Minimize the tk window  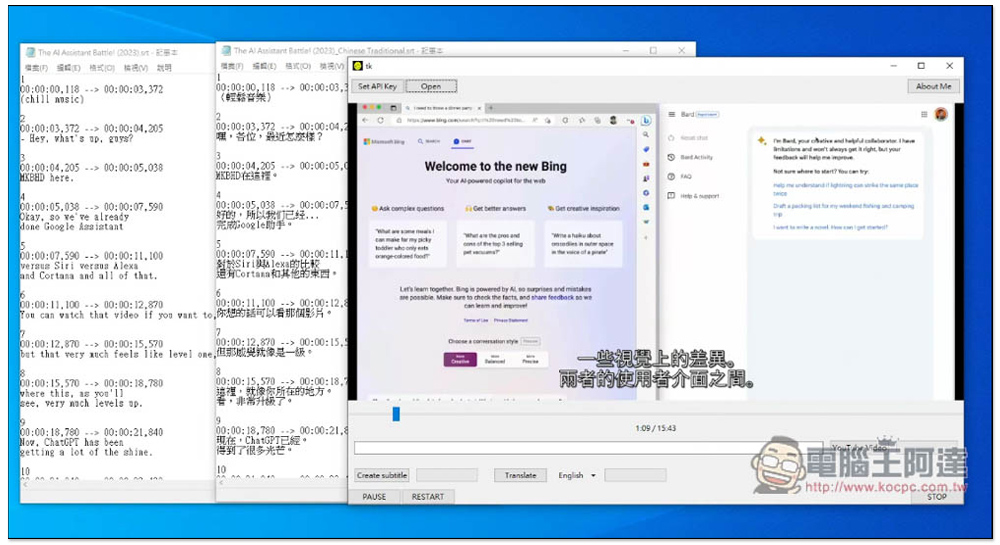tap(893, 66)
